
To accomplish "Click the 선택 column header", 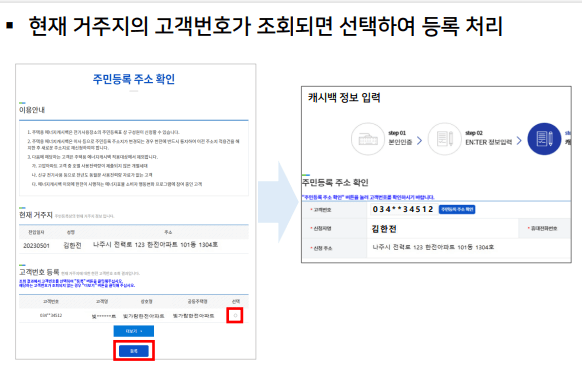I will click(236, 301).
